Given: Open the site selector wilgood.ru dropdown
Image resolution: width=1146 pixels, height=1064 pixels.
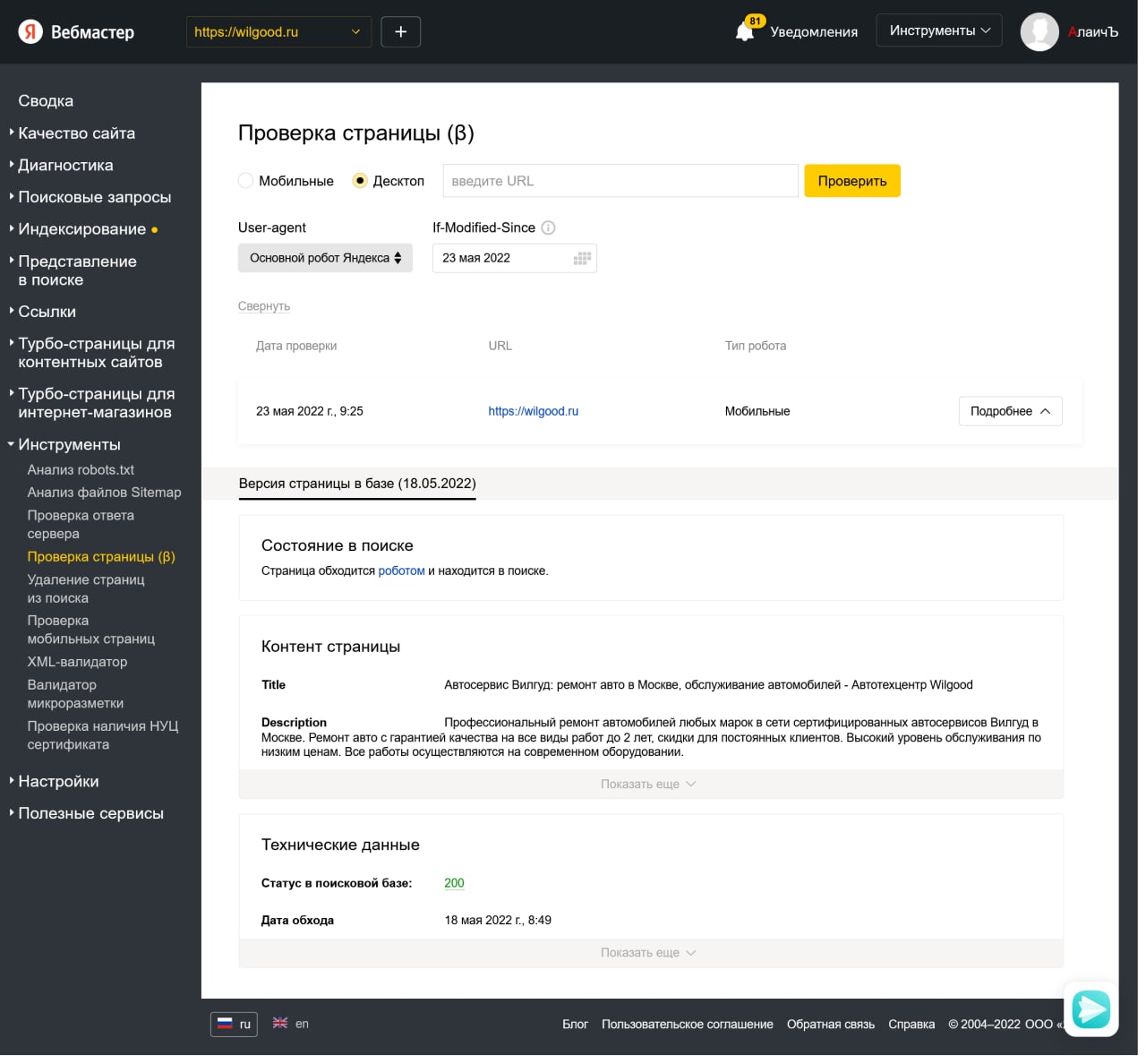Looking at the screenshot, I should [x=278, y=32].
